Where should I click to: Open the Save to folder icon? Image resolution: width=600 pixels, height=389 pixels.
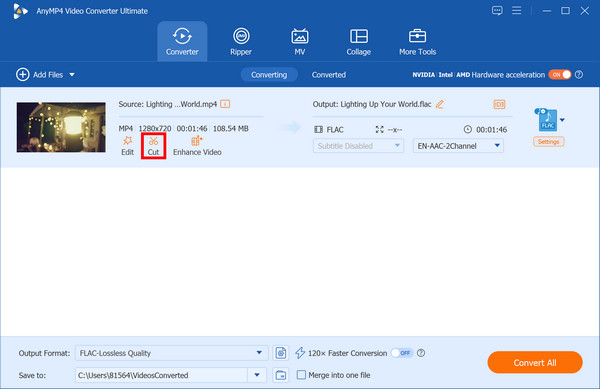pyautogui.click(x=280, y=375)
